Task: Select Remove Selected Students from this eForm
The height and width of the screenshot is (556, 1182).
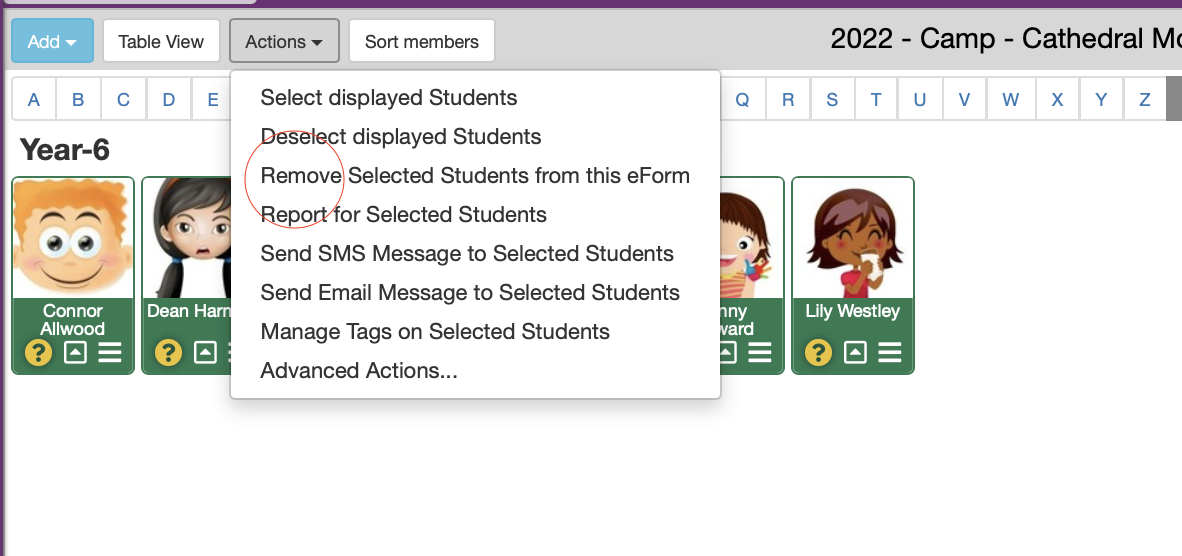Action: (x=475, y=176)
